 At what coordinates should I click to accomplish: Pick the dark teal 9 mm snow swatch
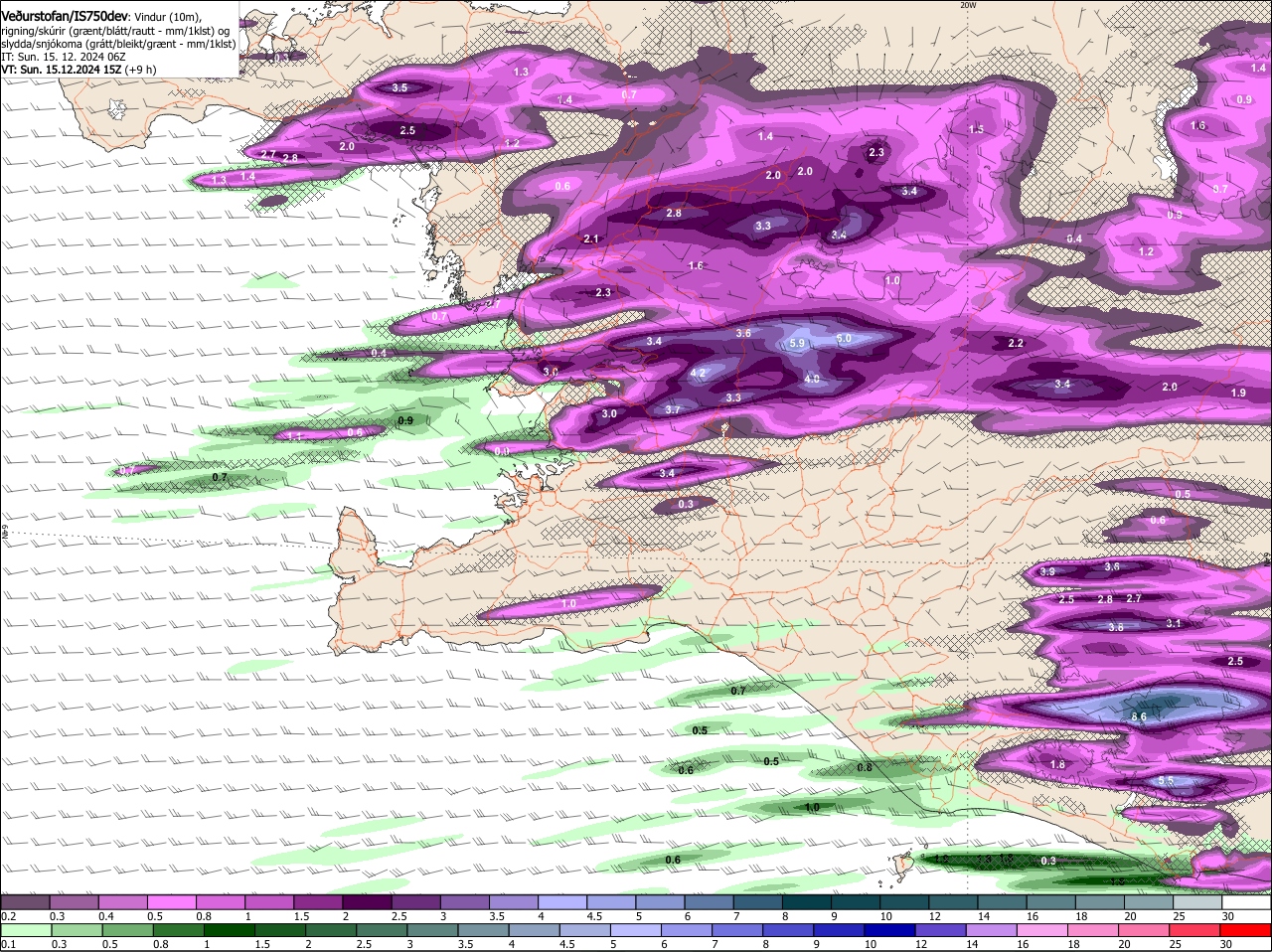[856, 902]
